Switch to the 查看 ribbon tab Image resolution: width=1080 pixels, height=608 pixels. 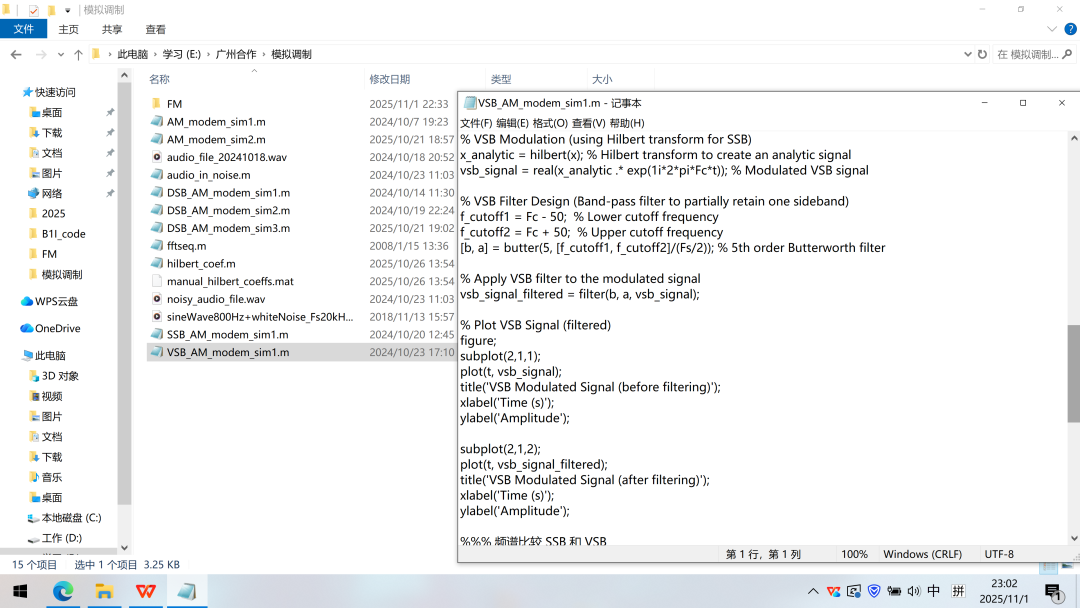[x=156, y=30]
